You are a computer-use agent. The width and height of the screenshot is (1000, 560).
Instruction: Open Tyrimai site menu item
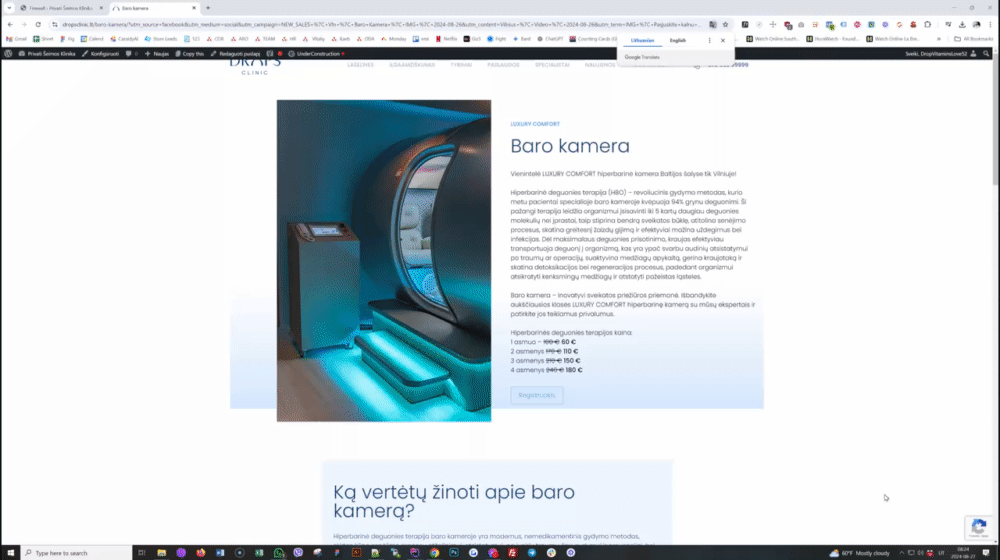click(x=461, y=65)
